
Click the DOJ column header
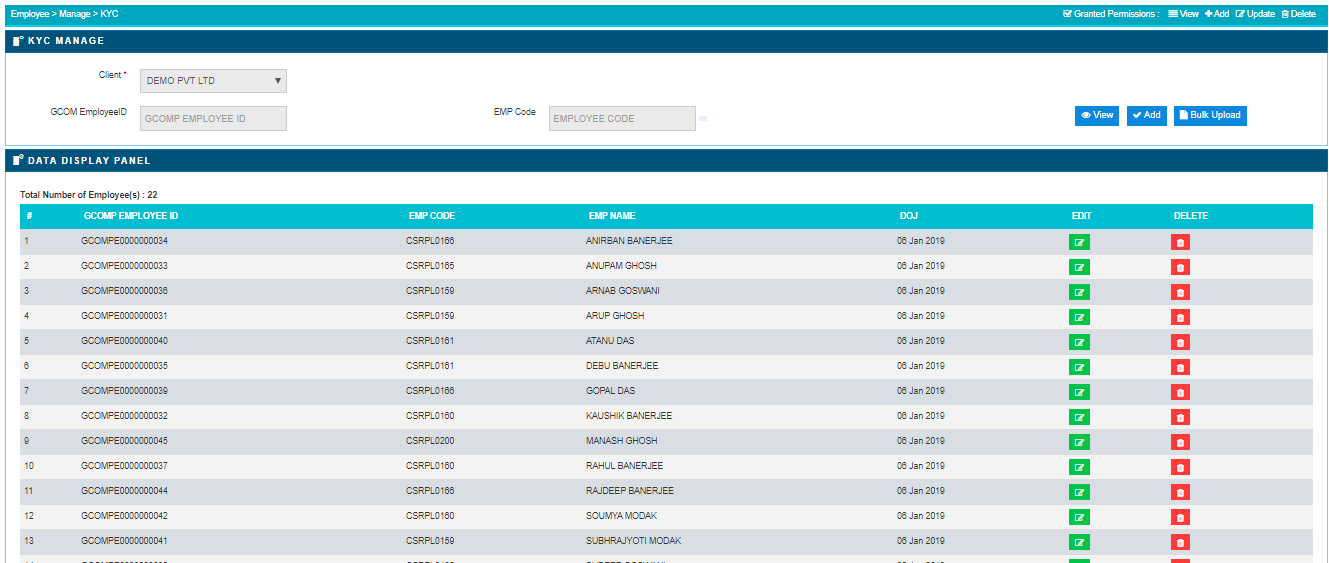[x=908, y=216]
